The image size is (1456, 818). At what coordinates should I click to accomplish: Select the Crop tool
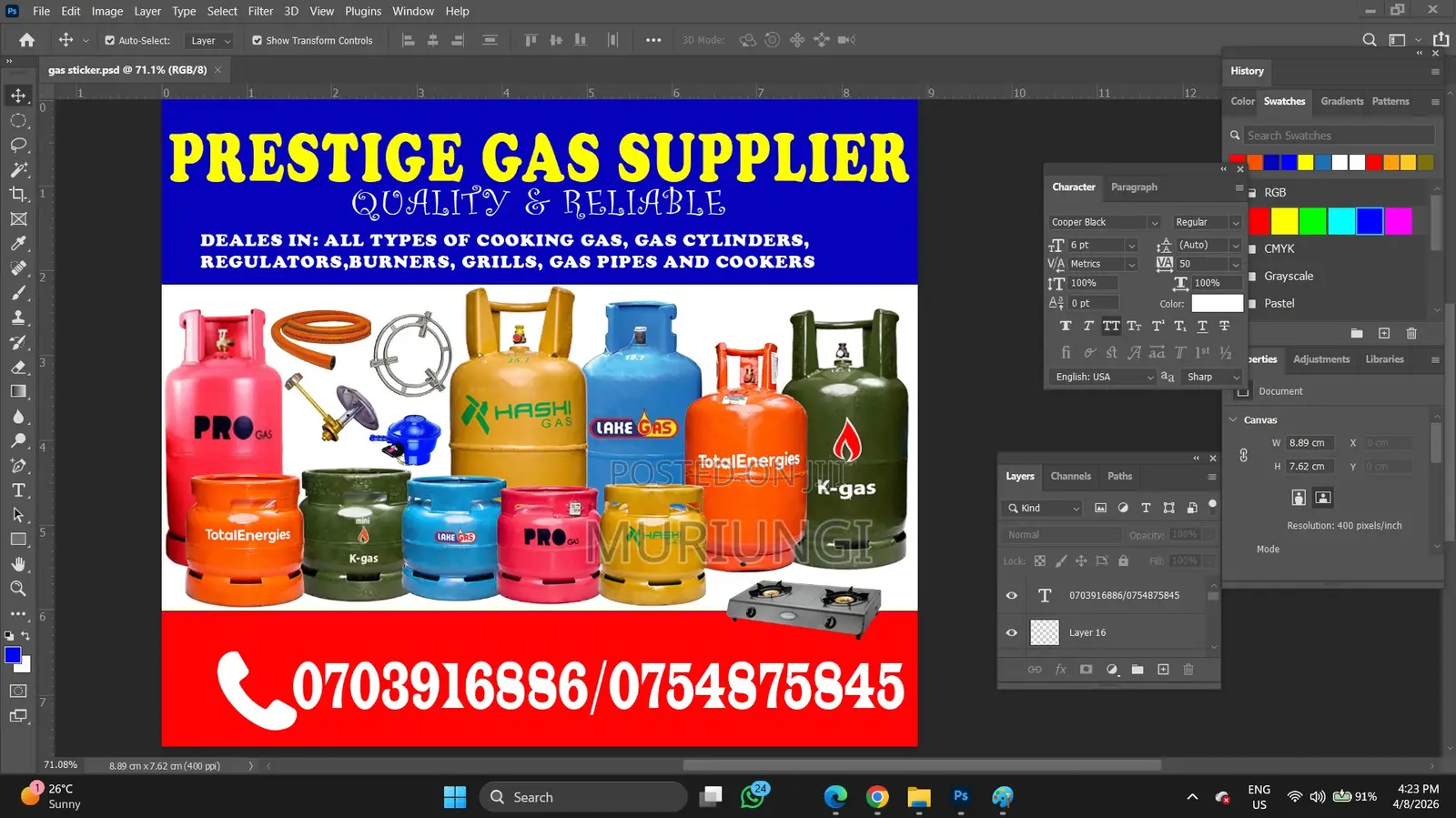(18, 194)
